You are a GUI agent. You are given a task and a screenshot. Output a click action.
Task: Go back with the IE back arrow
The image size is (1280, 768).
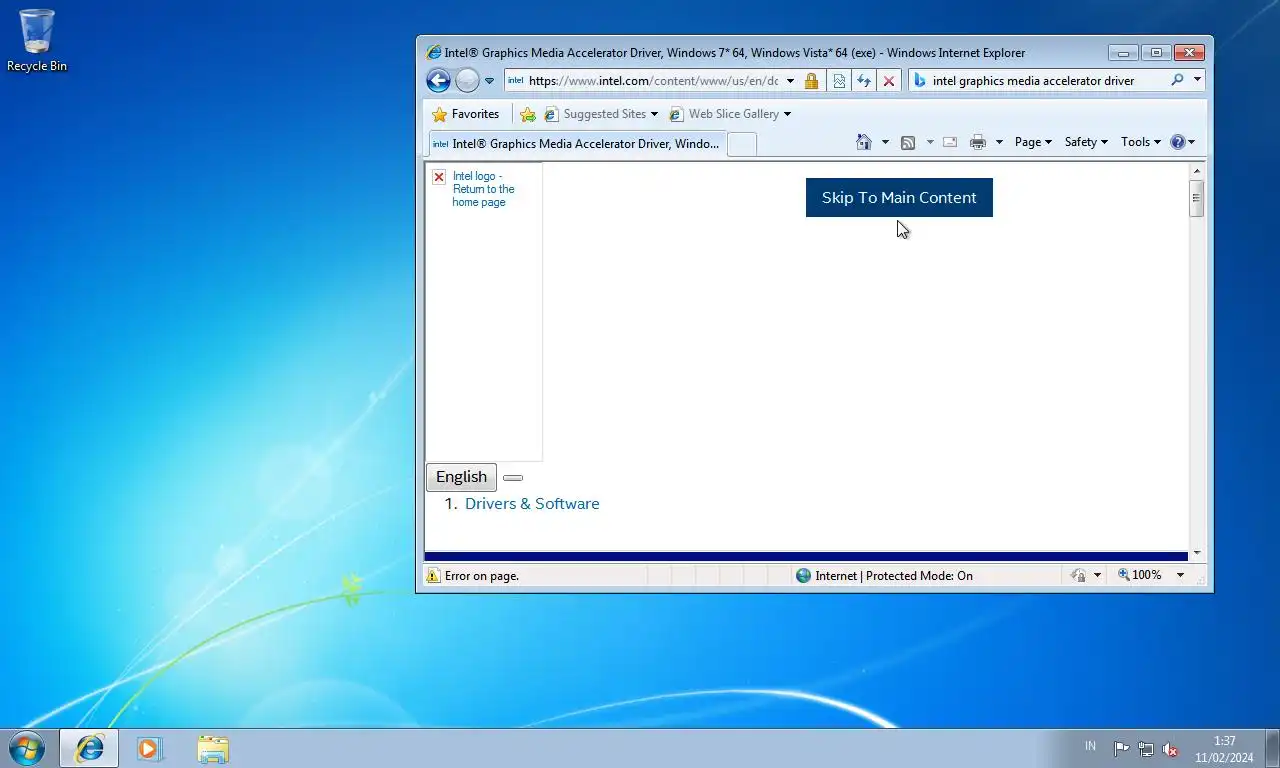tap(438, 81)
